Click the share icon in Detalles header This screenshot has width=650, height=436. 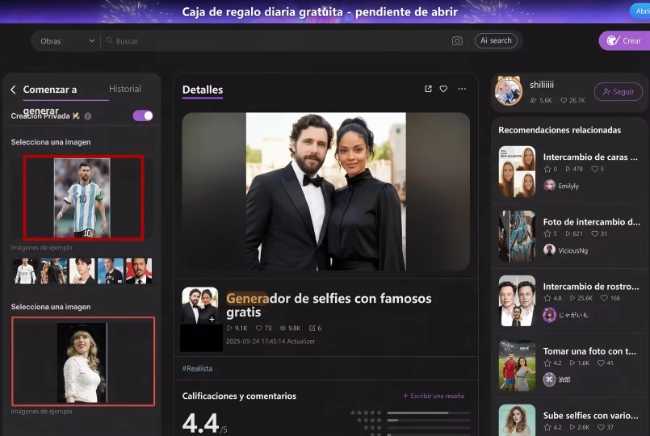click(x=428, y=89)
